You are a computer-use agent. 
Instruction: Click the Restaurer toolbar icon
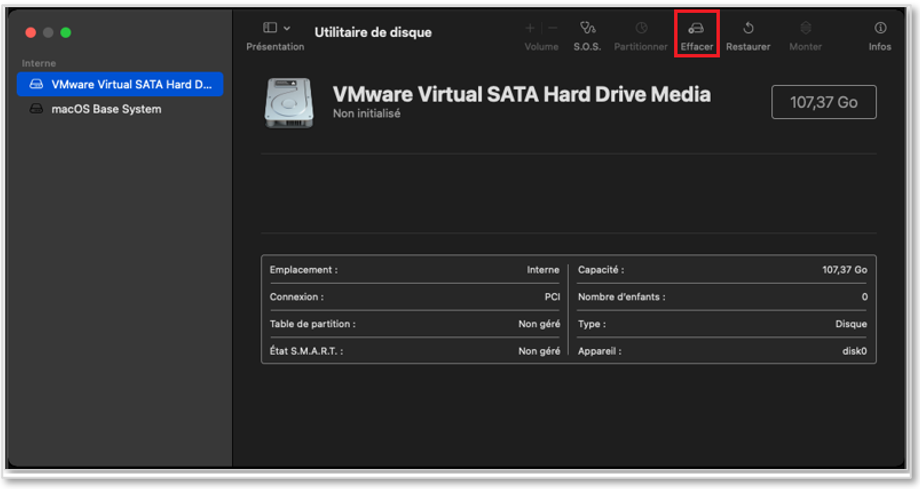point(748,28)
